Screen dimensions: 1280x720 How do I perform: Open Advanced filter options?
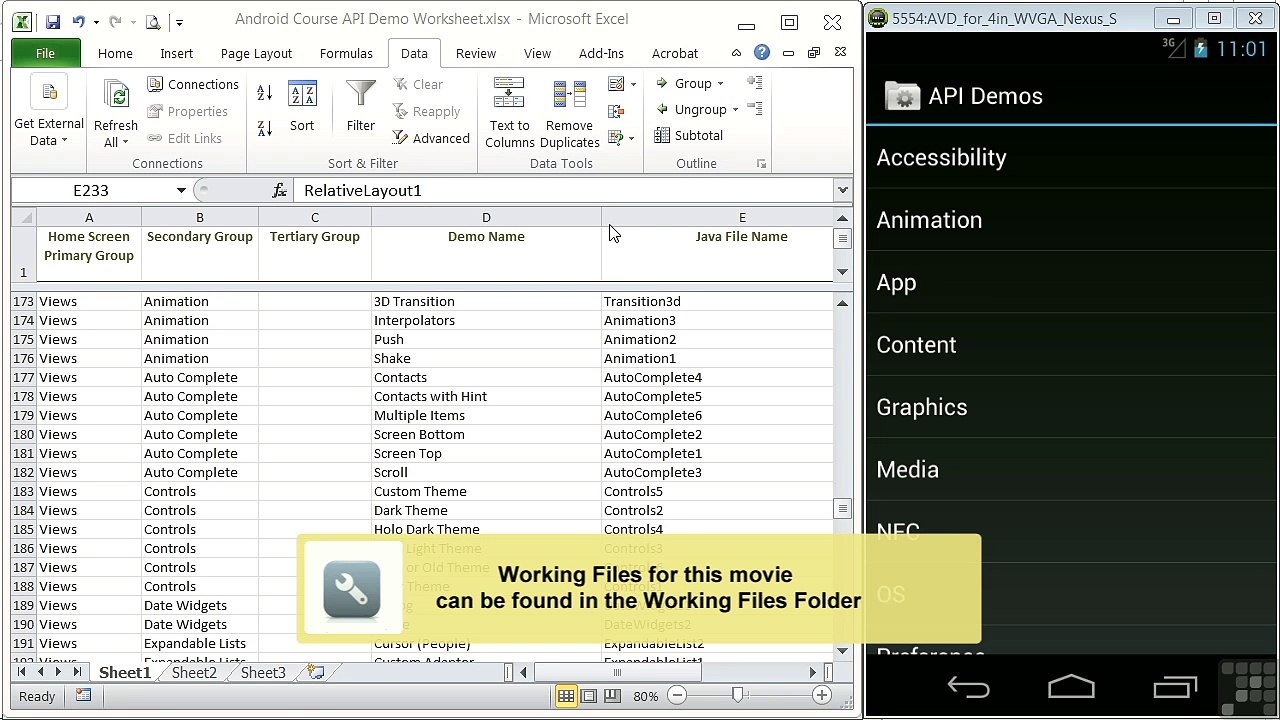(x=431, y=138)
